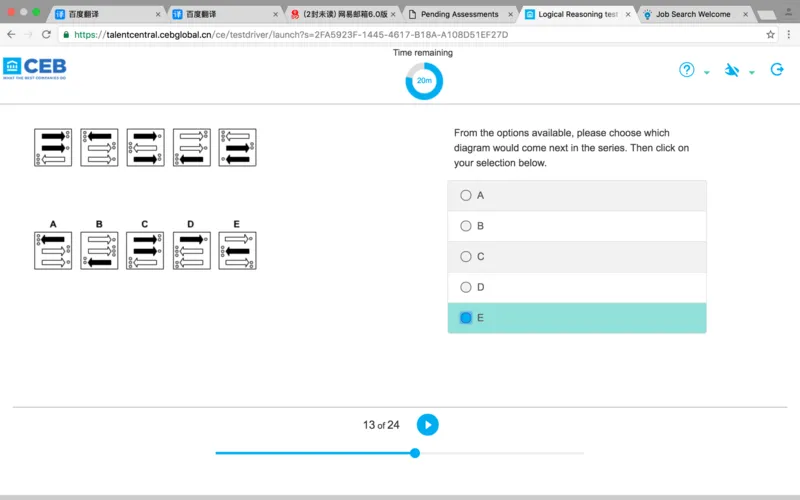Select answer D radio button

pos(466,287)
